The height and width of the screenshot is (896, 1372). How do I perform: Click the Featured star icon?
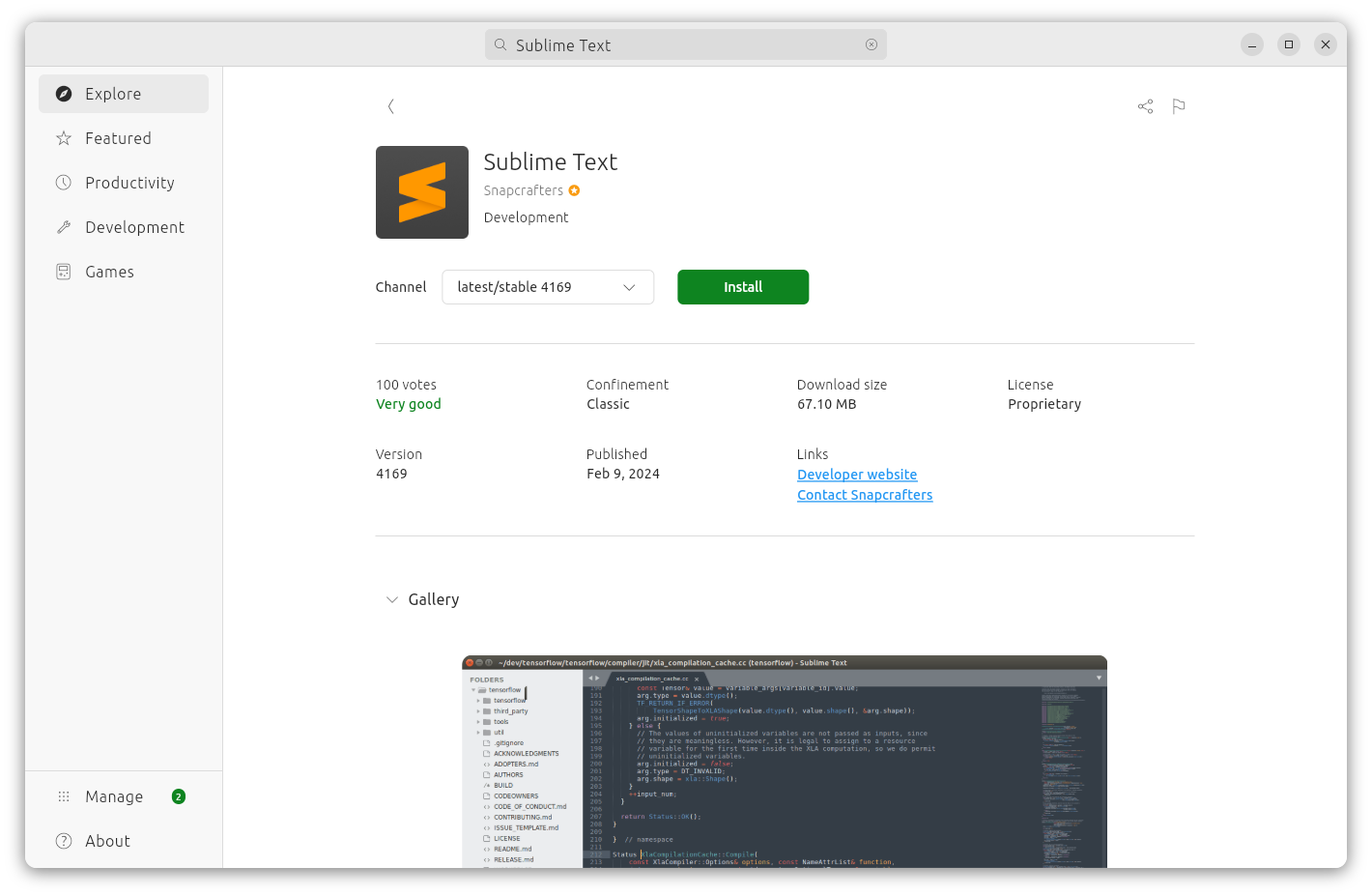coord(64,138)
